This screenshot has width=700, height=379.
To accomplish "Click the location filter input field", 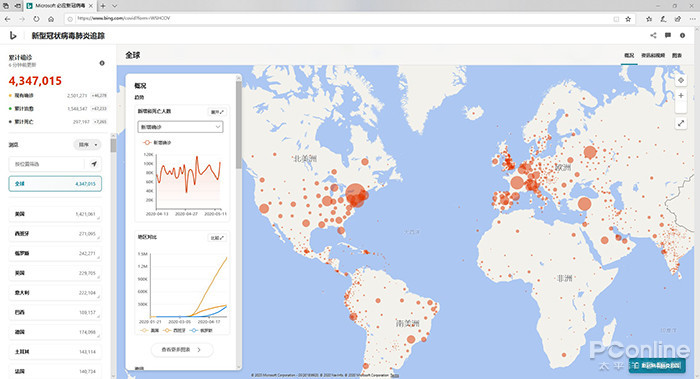I will click(47, 164).
